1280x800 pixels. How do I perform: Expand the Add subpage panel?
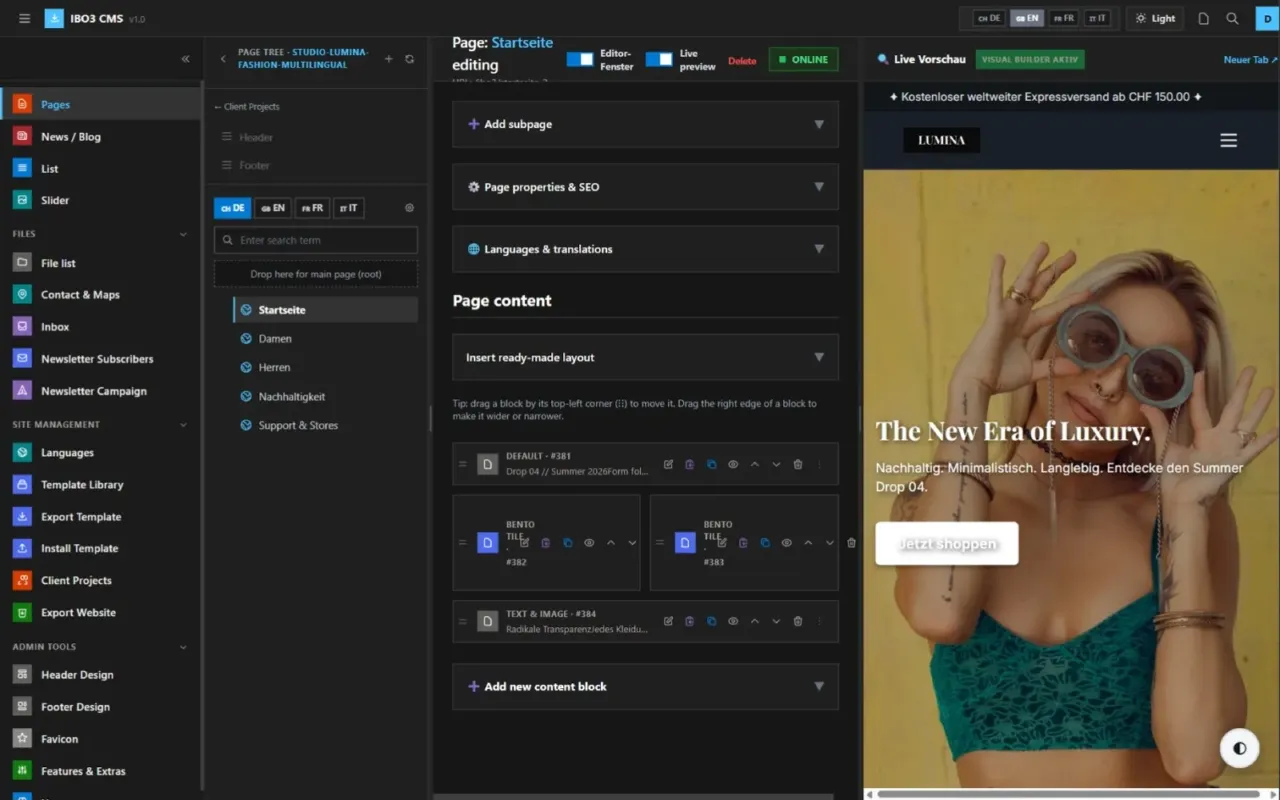click(x=645, y=124)
